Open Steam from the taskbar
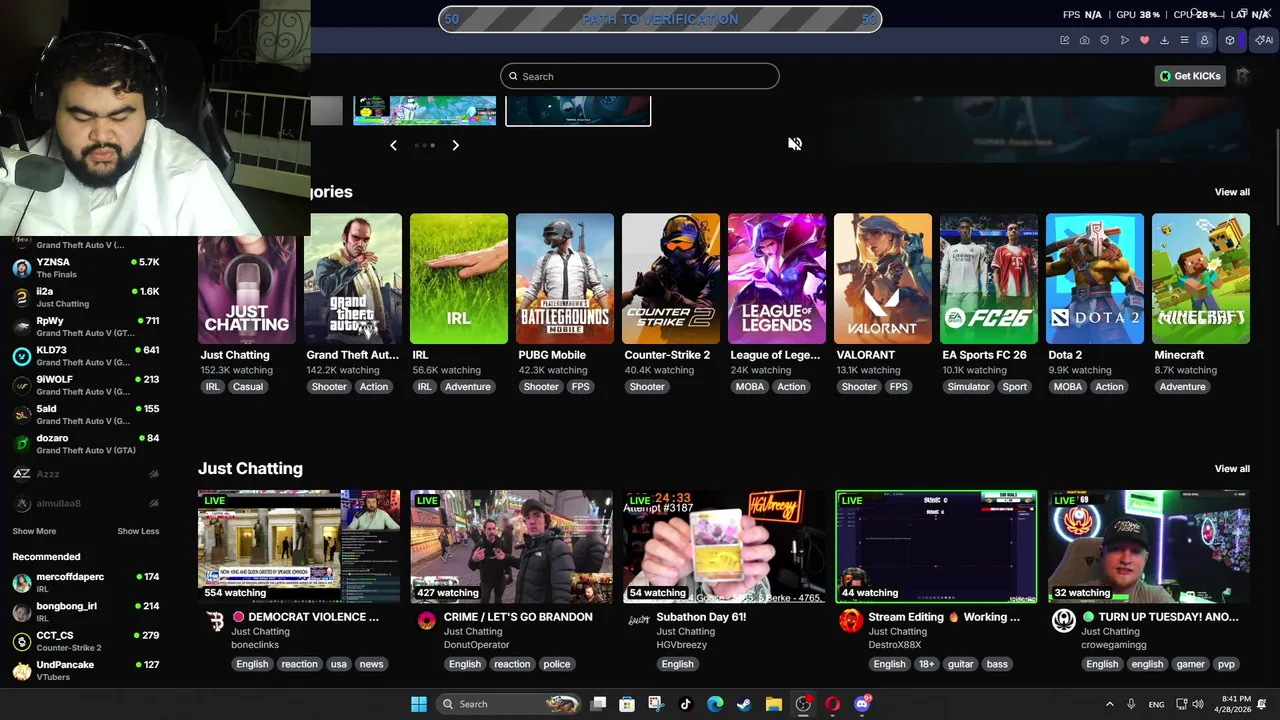 [x=744, y=704]
